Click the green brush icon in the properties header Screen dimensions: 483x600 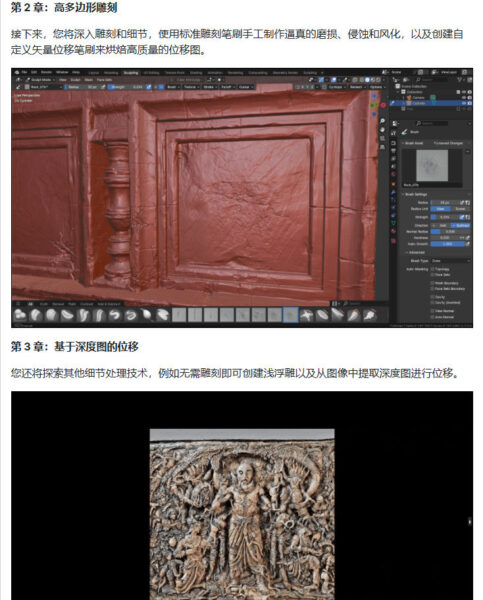tap(404, 132)
